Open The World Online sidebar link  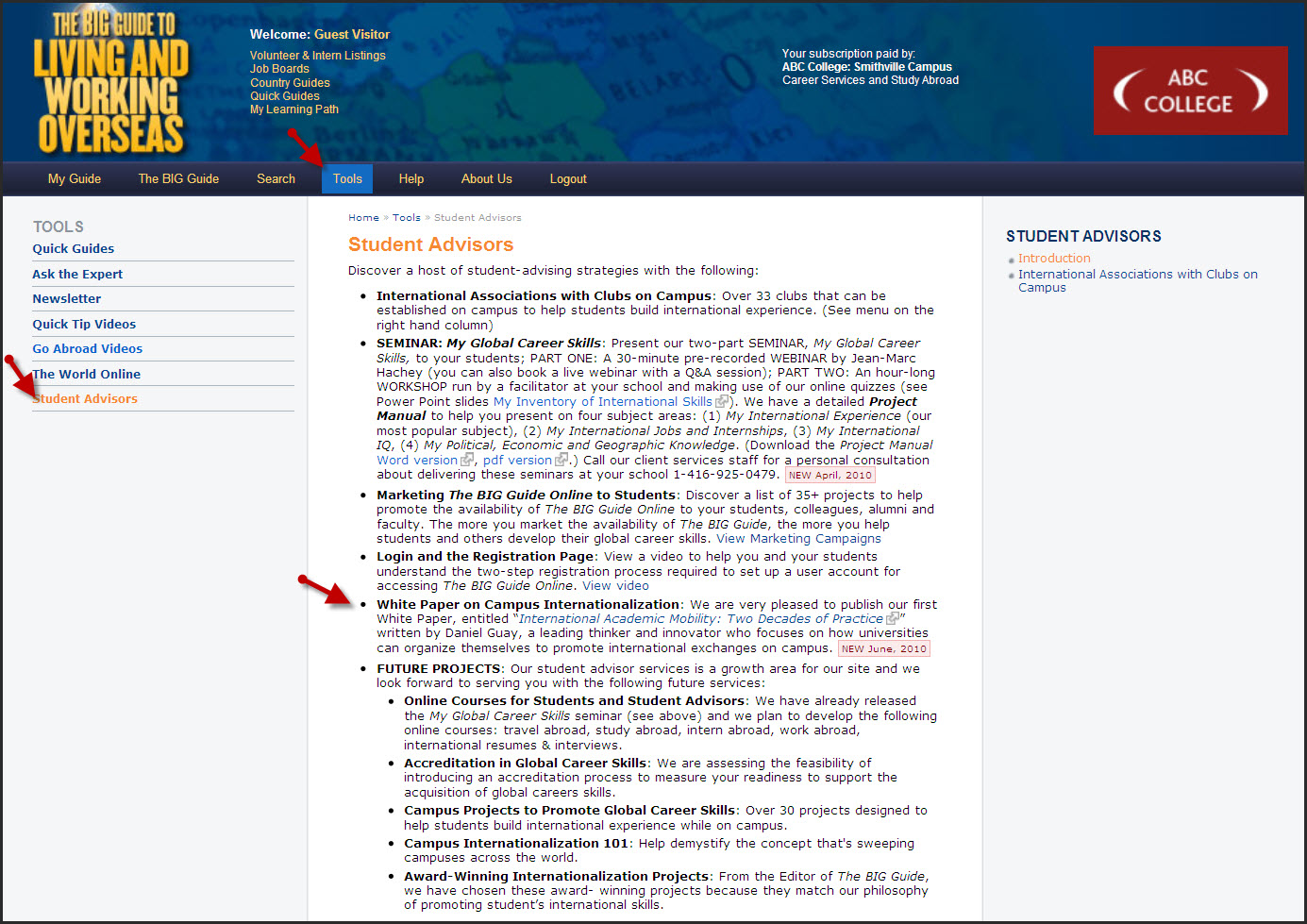(87, 375)
